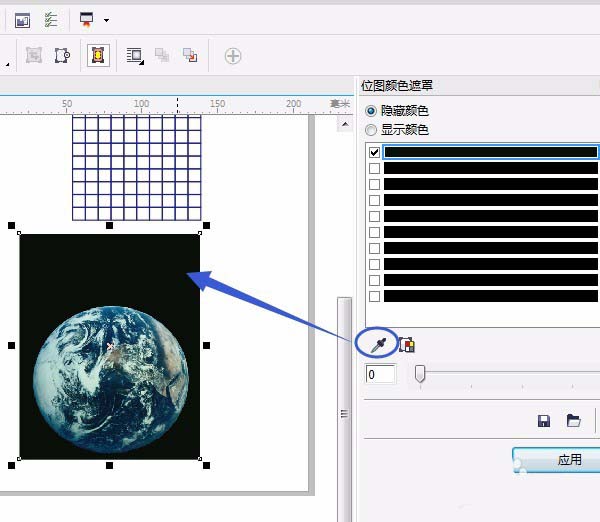Expand the dropdown arrow next to launch icon

pyautogui.click(x=106, y=20)
